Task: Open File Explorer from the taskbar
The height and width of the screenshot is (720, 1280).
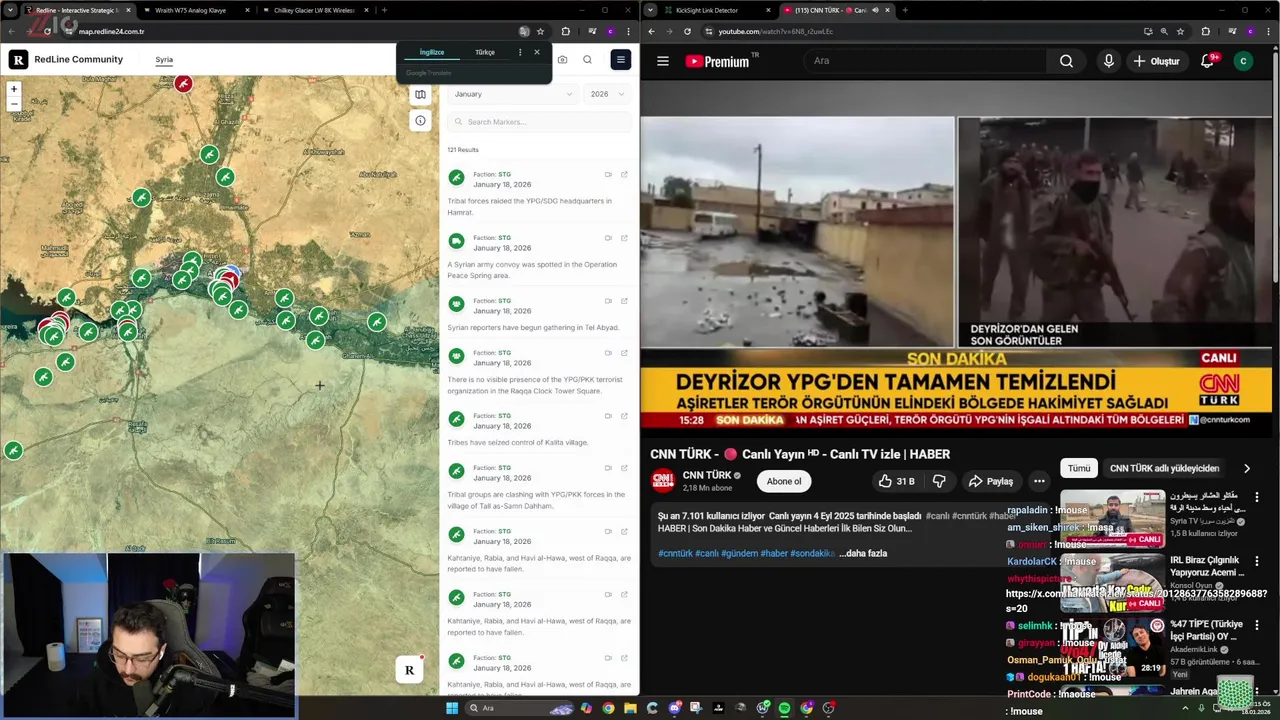Action: 630,708
